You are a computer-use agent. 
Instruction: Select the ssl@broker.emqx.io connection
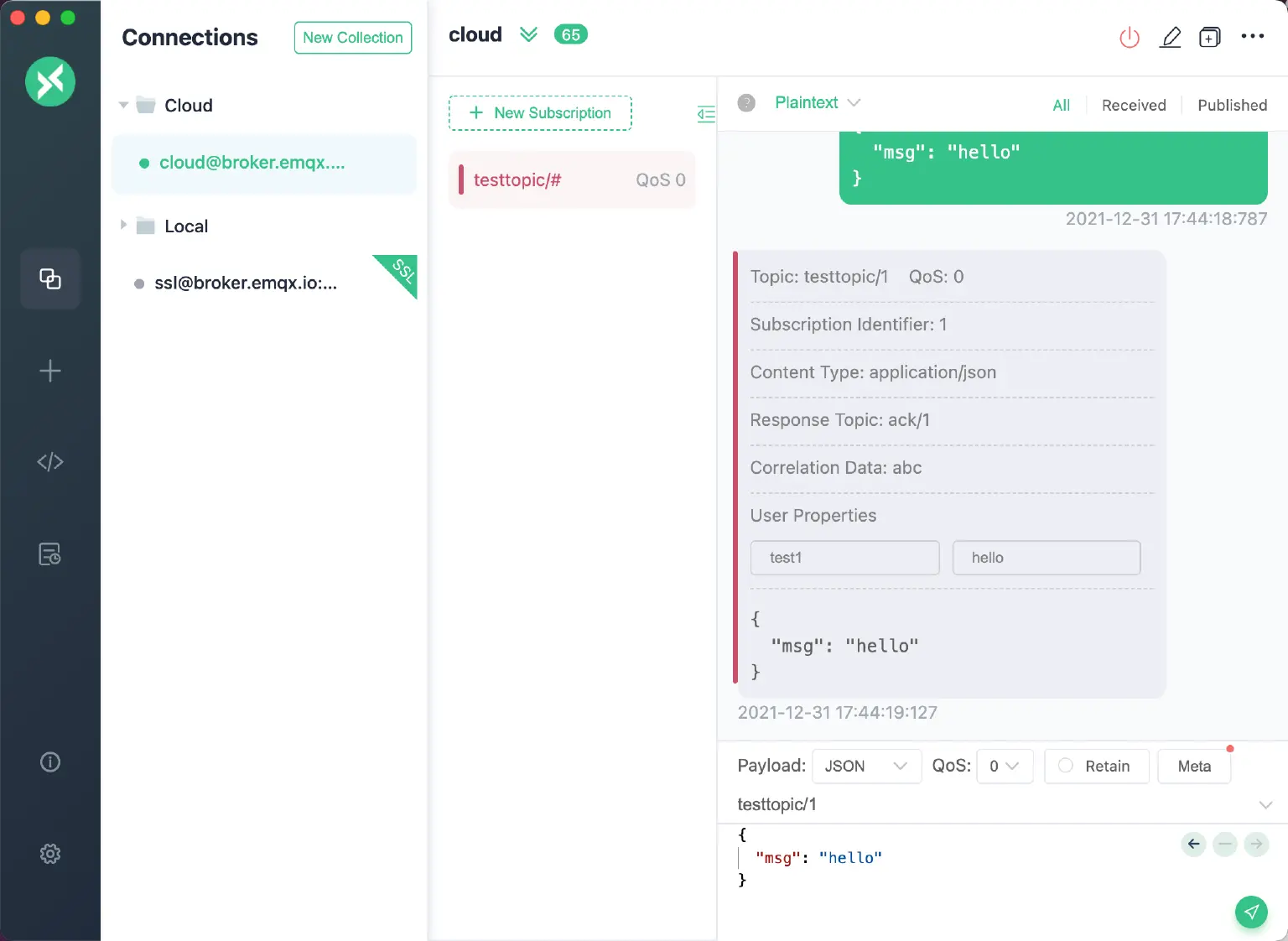[x=246, y=283]
